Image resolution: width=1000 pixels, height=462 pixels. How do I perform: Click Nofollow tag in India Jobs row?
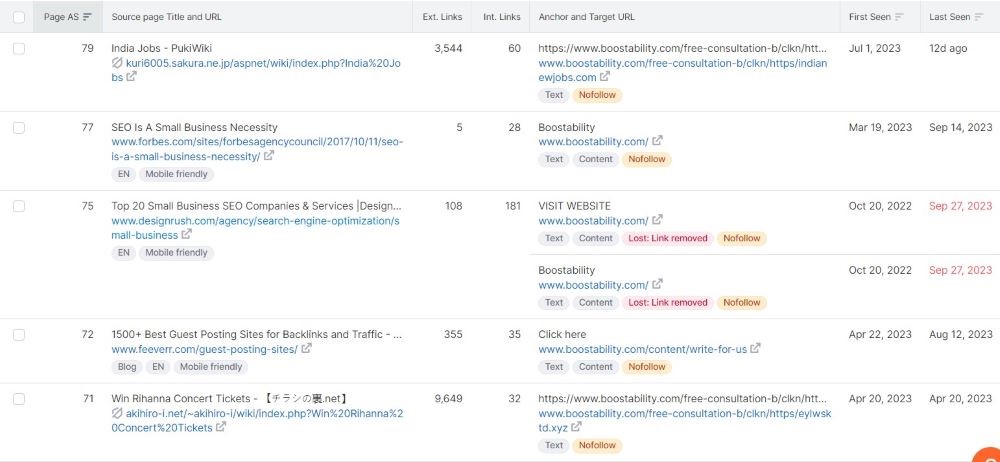coord(597,95)
